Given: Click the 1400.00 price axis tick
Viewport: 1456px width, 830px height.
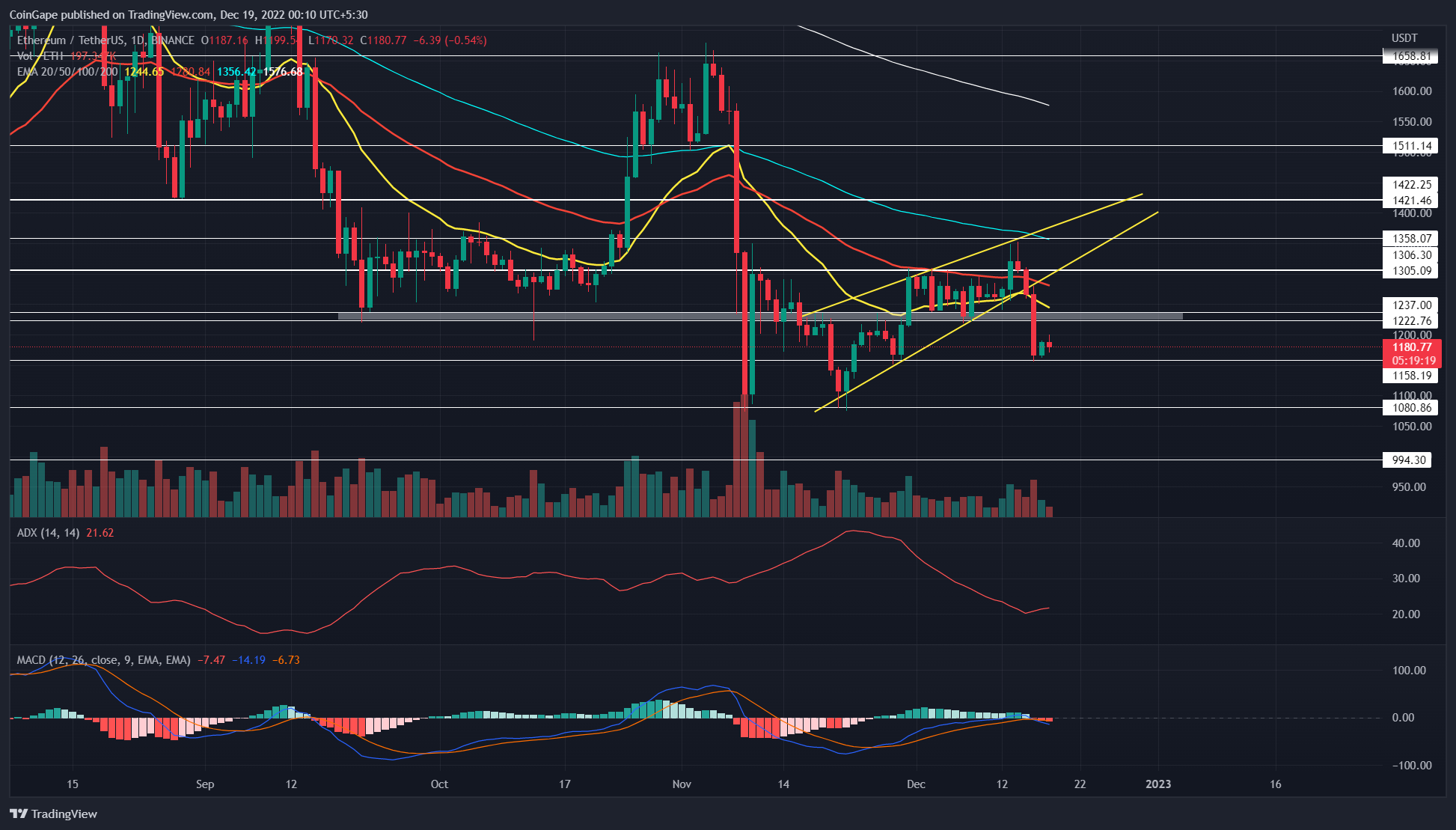Looking at the screenshot, I should coord(1412,213).
